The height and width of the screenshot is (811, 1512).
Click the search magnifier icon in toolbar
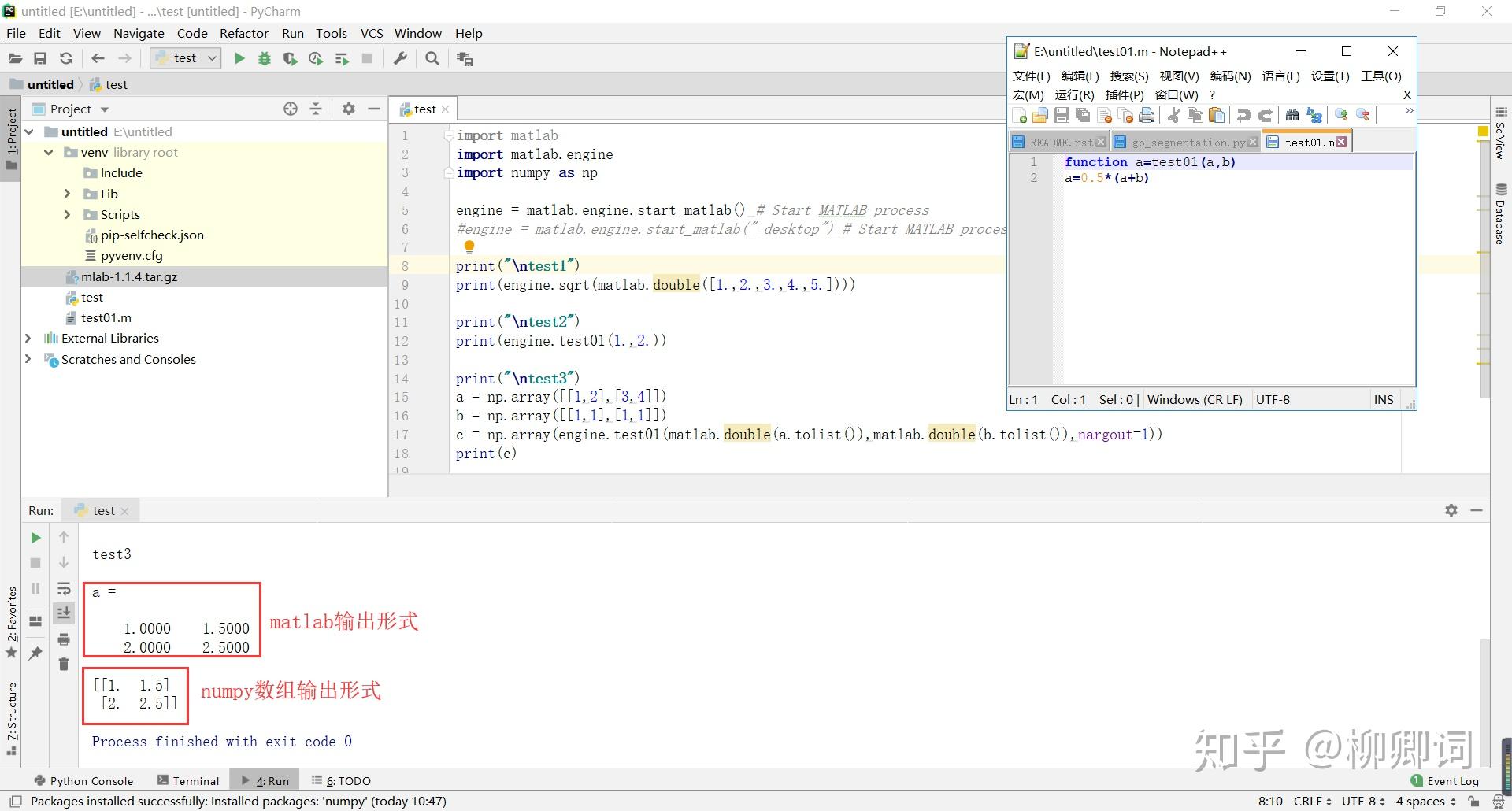click(x=432, y=58)
